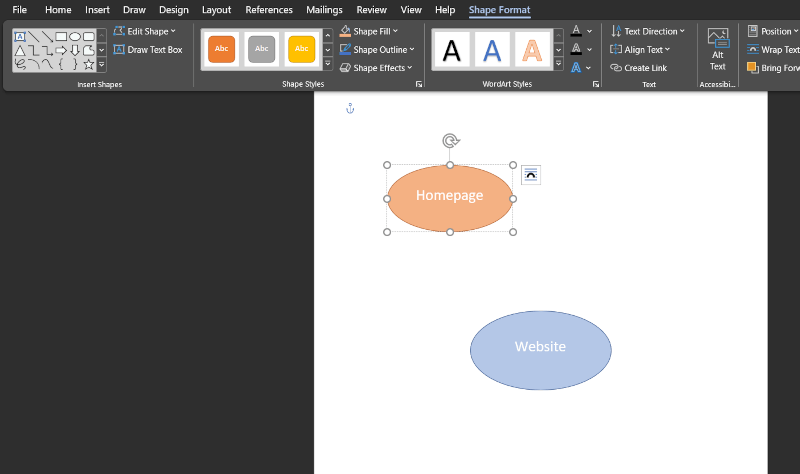The width and height of the screenshot is (800, 474).
Task: Apply the blue A WordArt style
Action: pyautogui.click(x=491, y=49)
